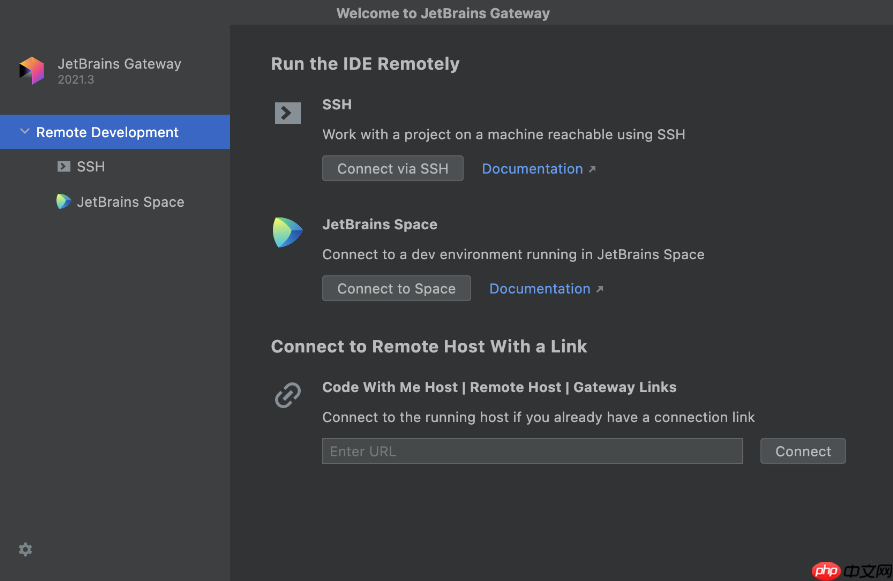
Task: Click the Space logo in the sidebar tree
Action: pyautogui.click(x=64, y=202)
